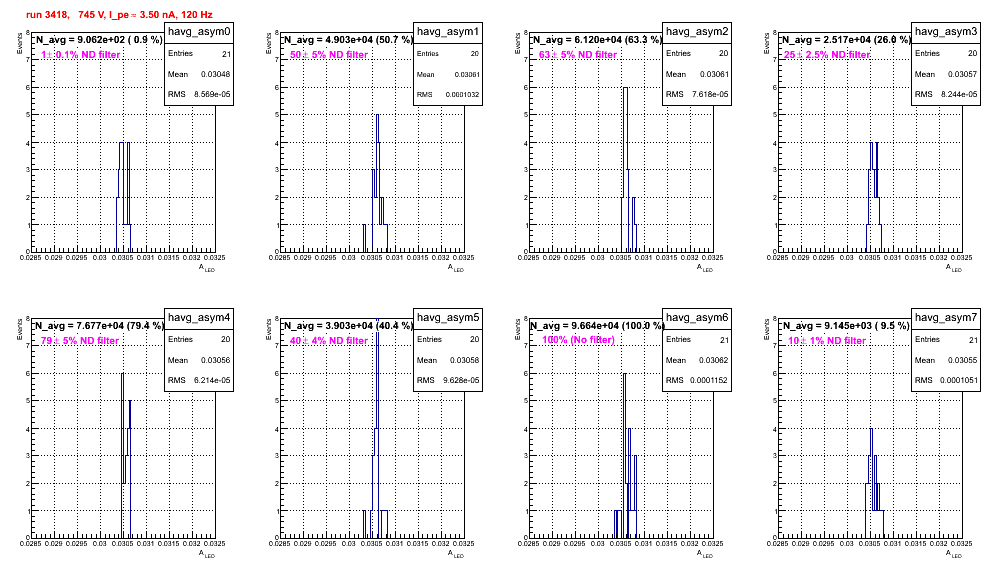The image size is (996, 572).
Task: Click N_avg = 3.903e+04 label
Action: pyautogui.click(x=348, y=325)
